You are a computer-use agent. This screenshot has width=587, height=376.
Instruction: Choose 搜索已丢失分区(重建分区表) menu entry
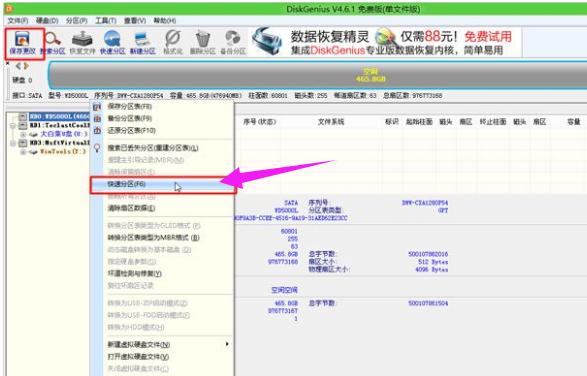pos(153,148)
